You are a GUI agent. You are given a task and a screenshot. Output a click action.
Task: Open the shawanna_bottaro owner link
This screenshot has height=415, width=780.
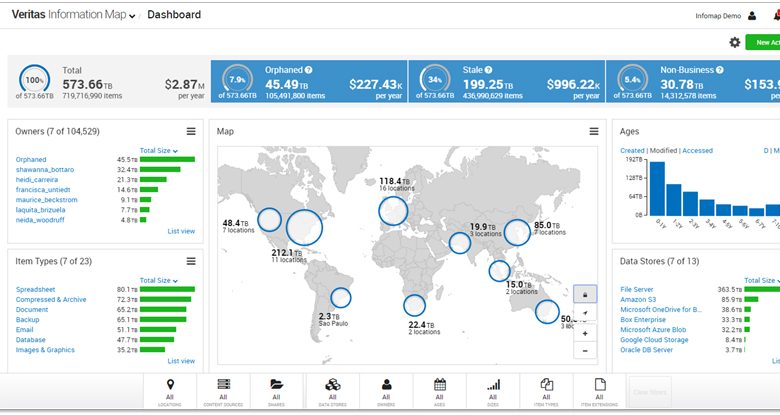point(45,170)
